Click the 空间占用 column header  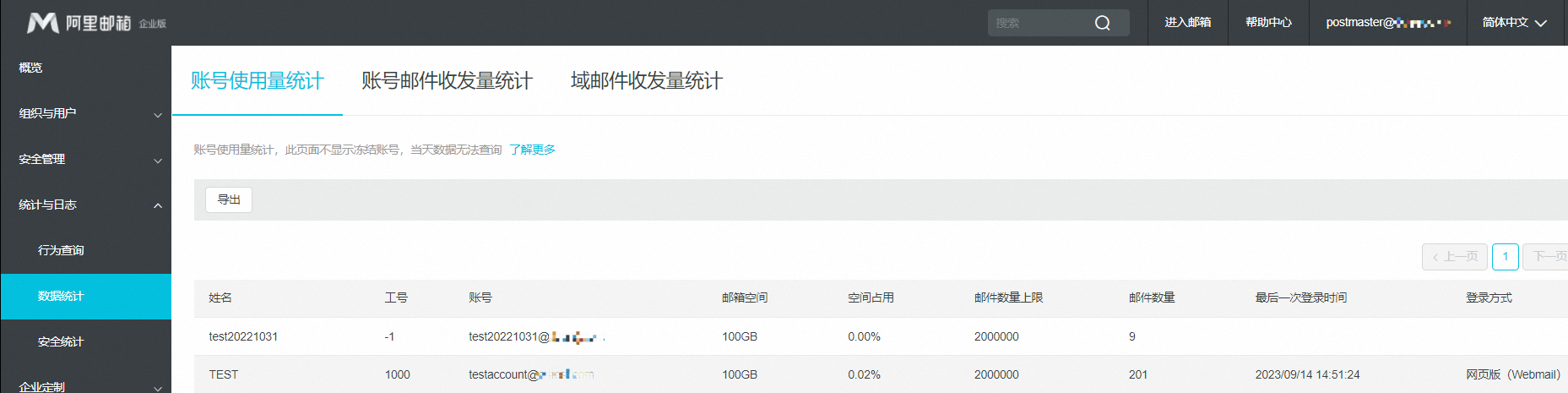[x=871, y=297]
